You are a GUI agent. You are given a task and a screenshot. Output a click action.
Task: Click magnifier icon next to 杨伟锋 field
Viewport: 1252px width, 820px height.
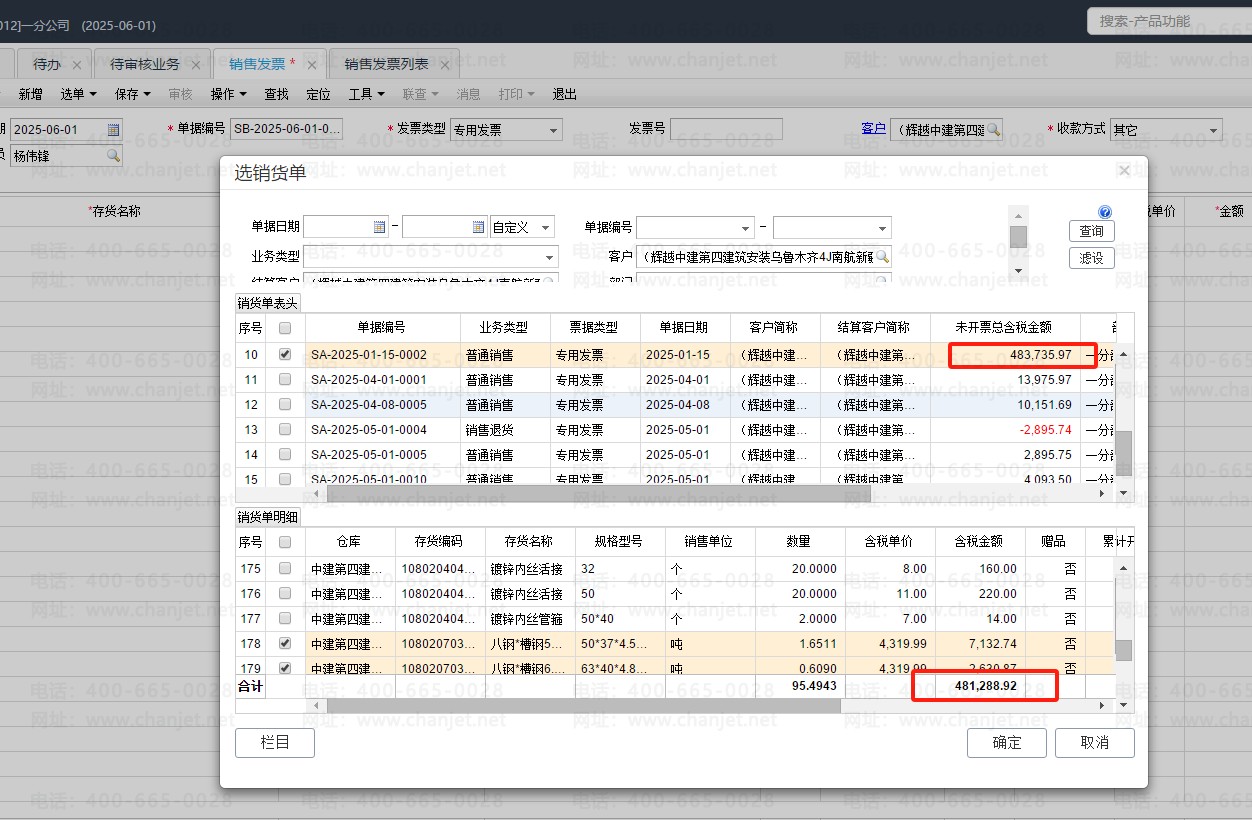(x=113, y=155)
